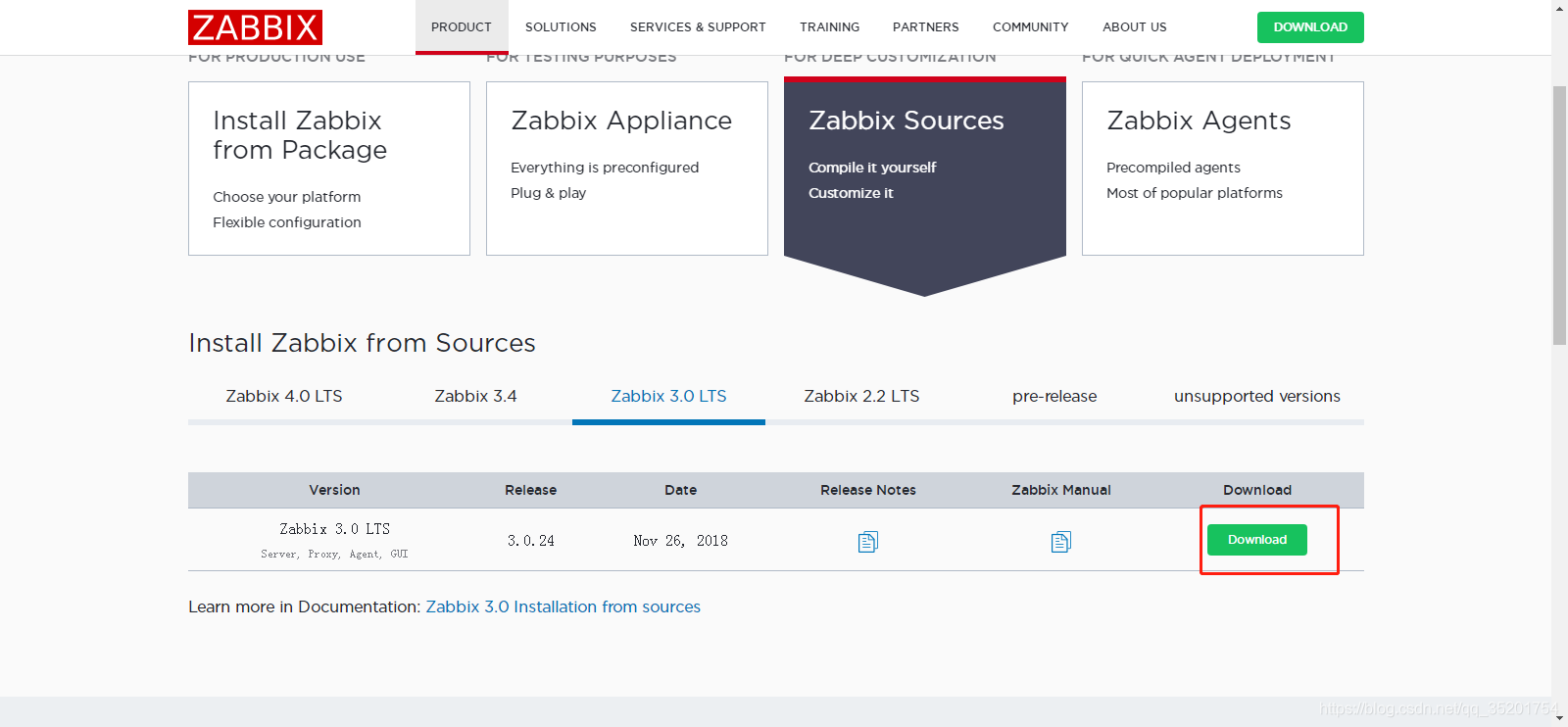Switch to the Zabbix 2.2 LTS tab

(861, 396)
